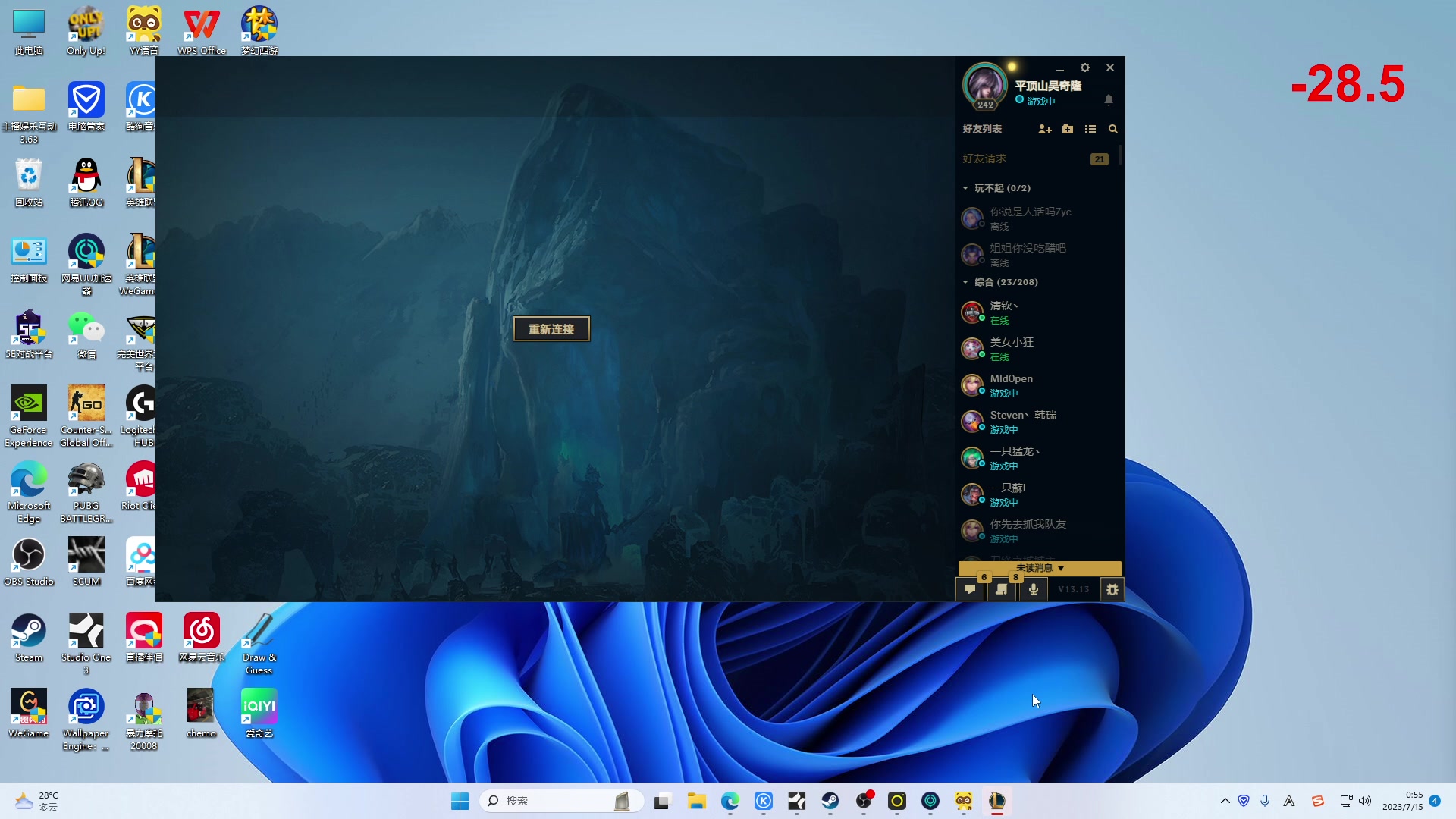Open Draw & Guess desktop shortcut

pyautogui.click(x=259, y=643)
